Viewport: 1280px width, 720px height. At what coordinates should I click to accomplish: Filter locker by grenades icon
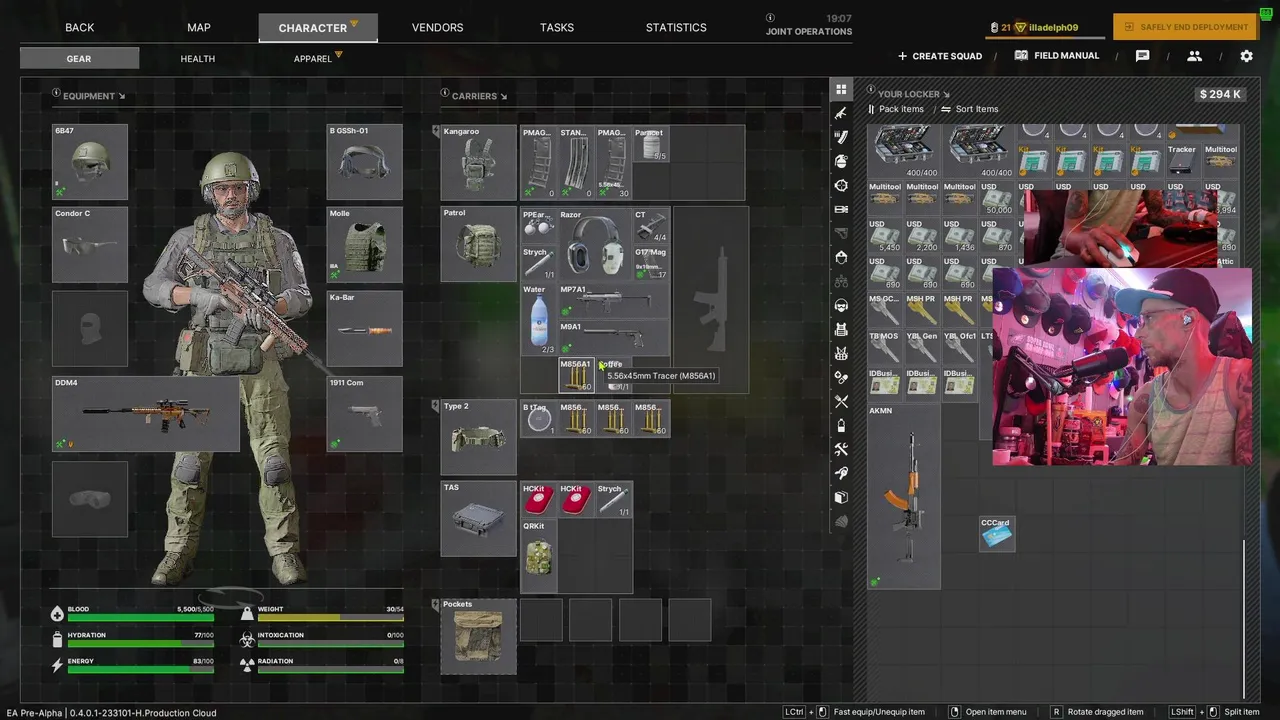pos(841,161)
